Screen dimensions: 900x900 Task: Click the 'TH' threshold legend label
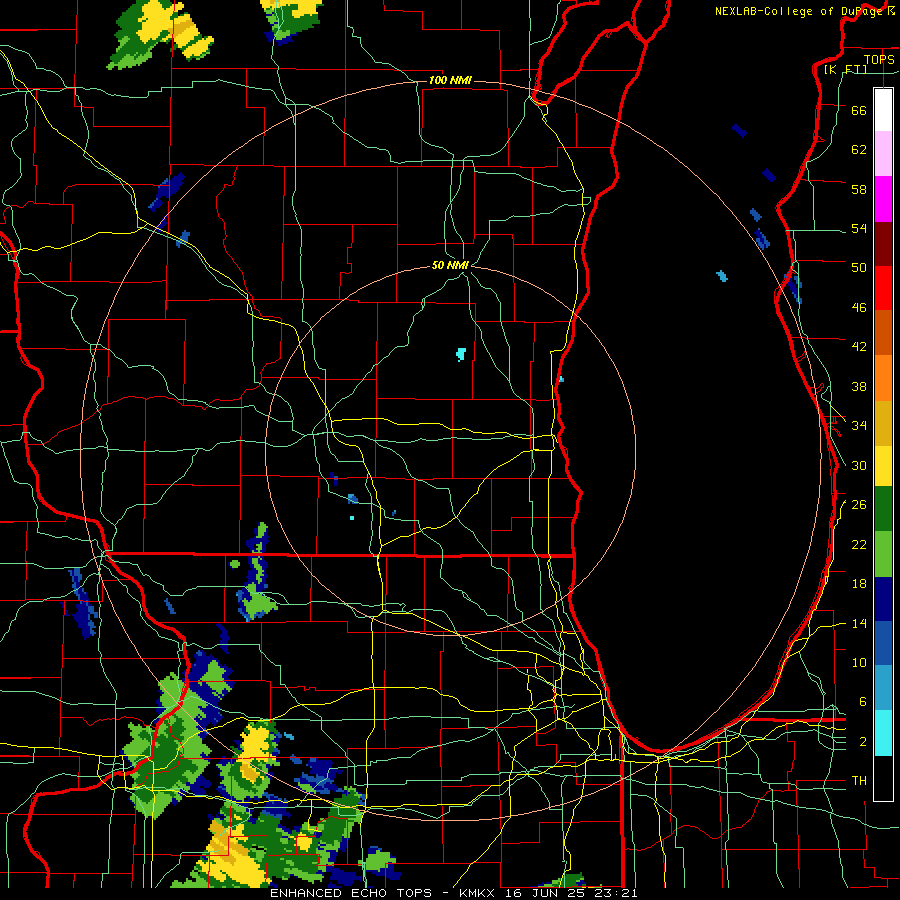(859, 780)
